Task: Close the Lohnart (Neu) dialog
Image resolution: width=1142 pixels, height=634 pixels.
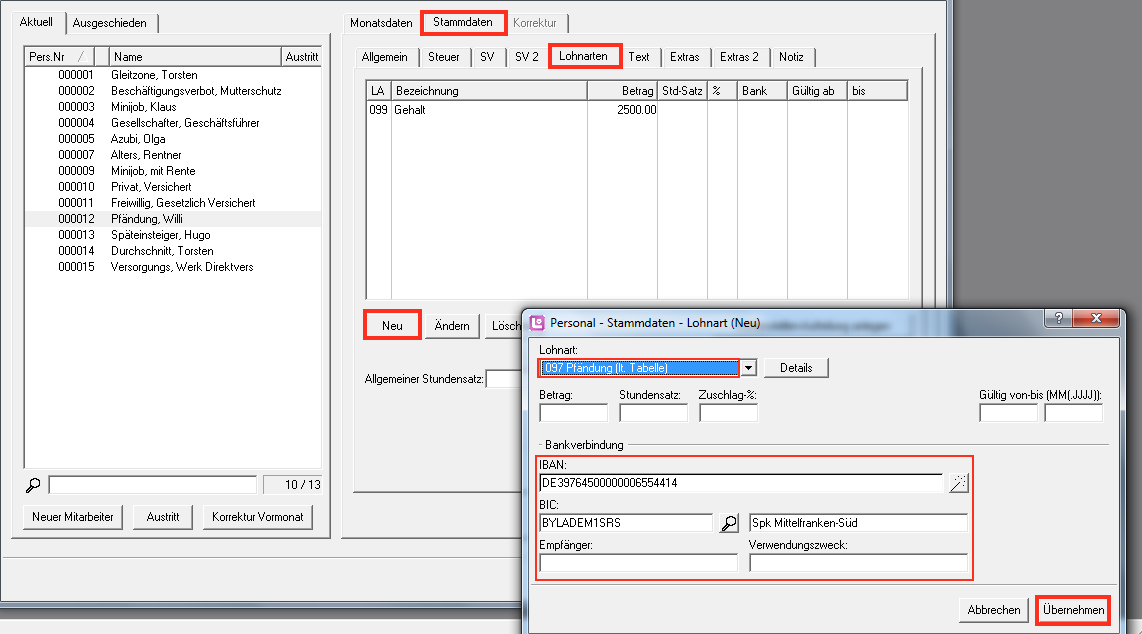Action: [x=1096, y=318]
